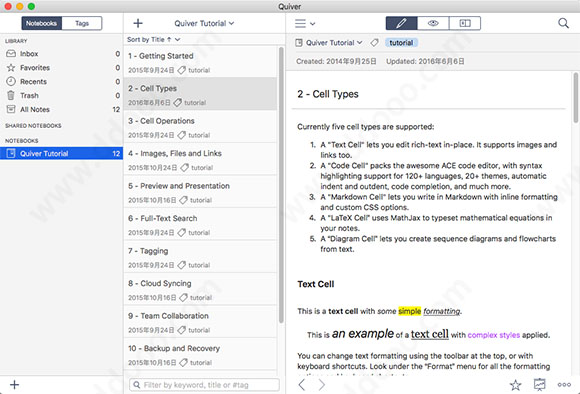Click the tutorial tag pill in the note header
Viewport: 580px width, 394px height.
coord(401,43)
